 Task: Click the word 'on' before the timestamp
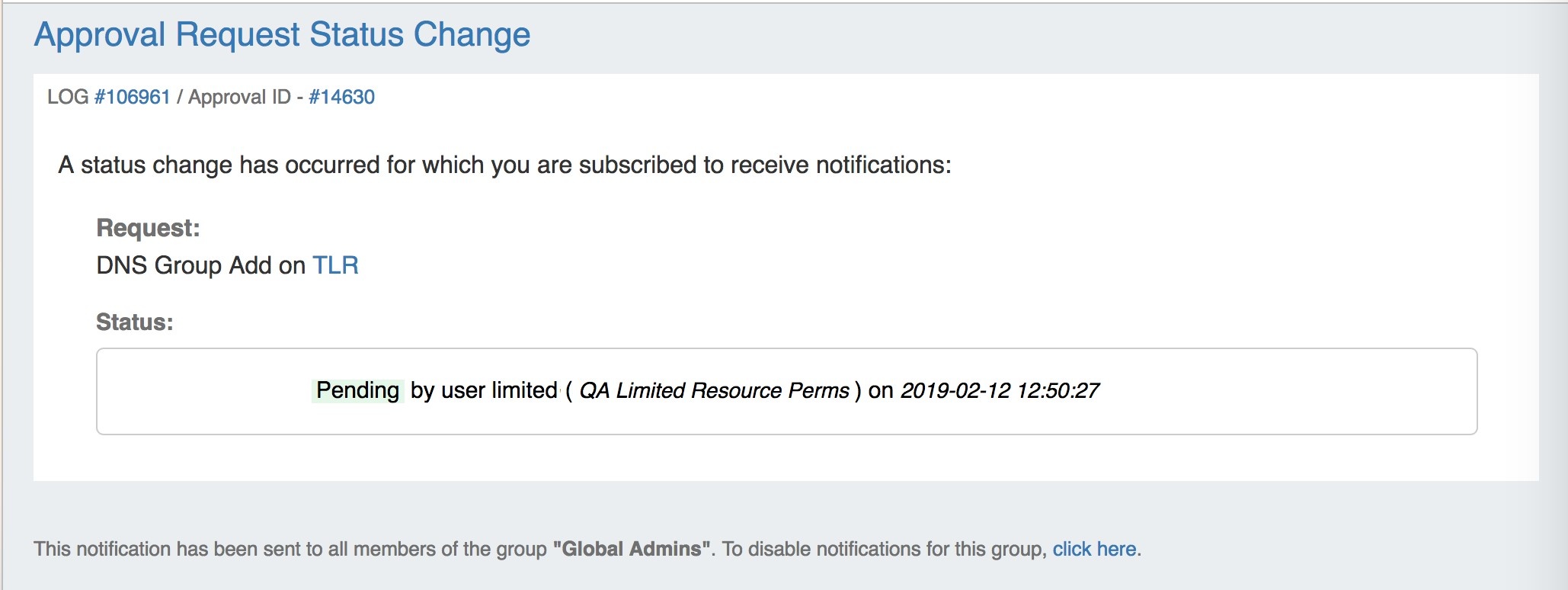coord(880,390)
